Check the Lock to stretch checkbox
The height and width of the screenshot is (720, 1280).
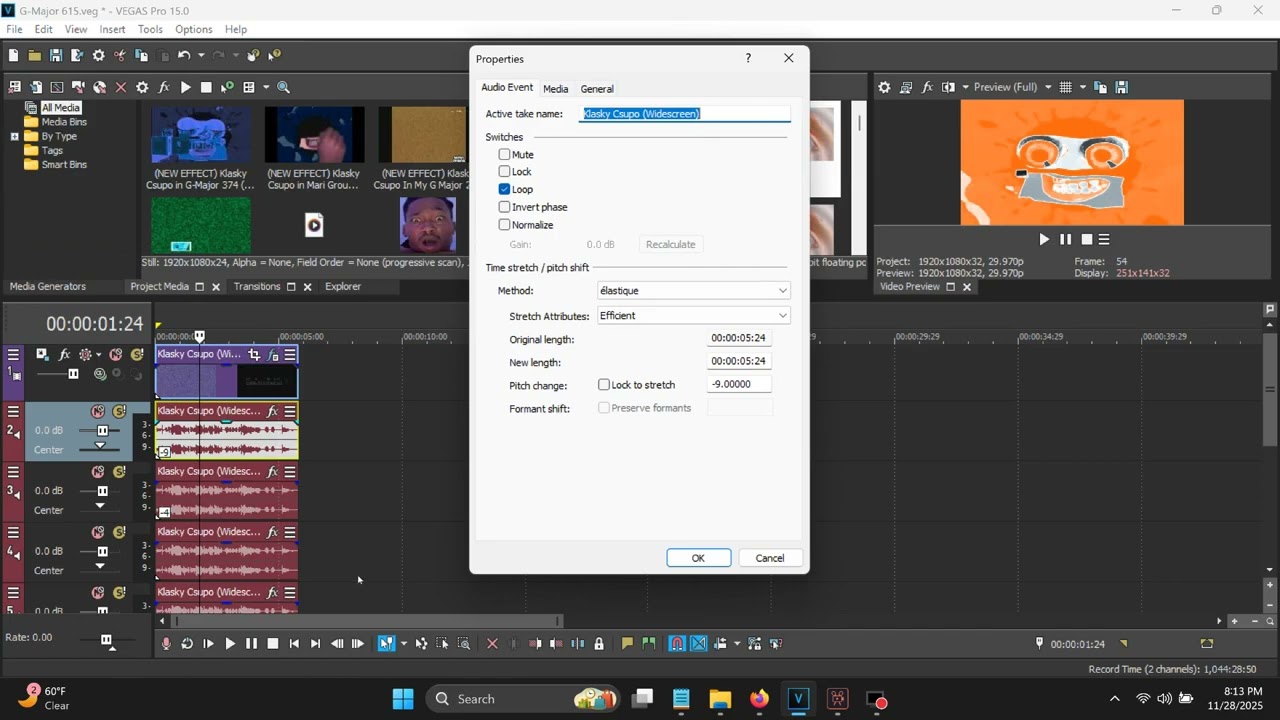click(x=604, y=385)
